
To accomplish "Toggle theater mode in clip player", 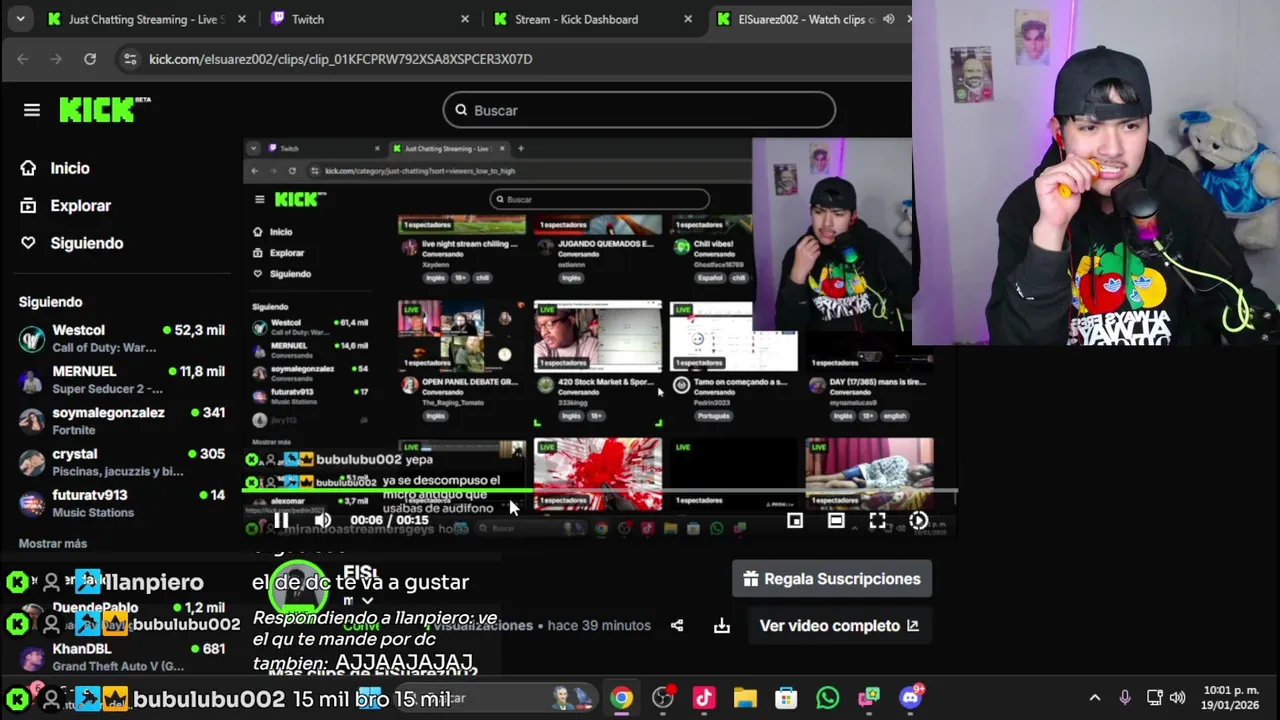I will [836, 520].
